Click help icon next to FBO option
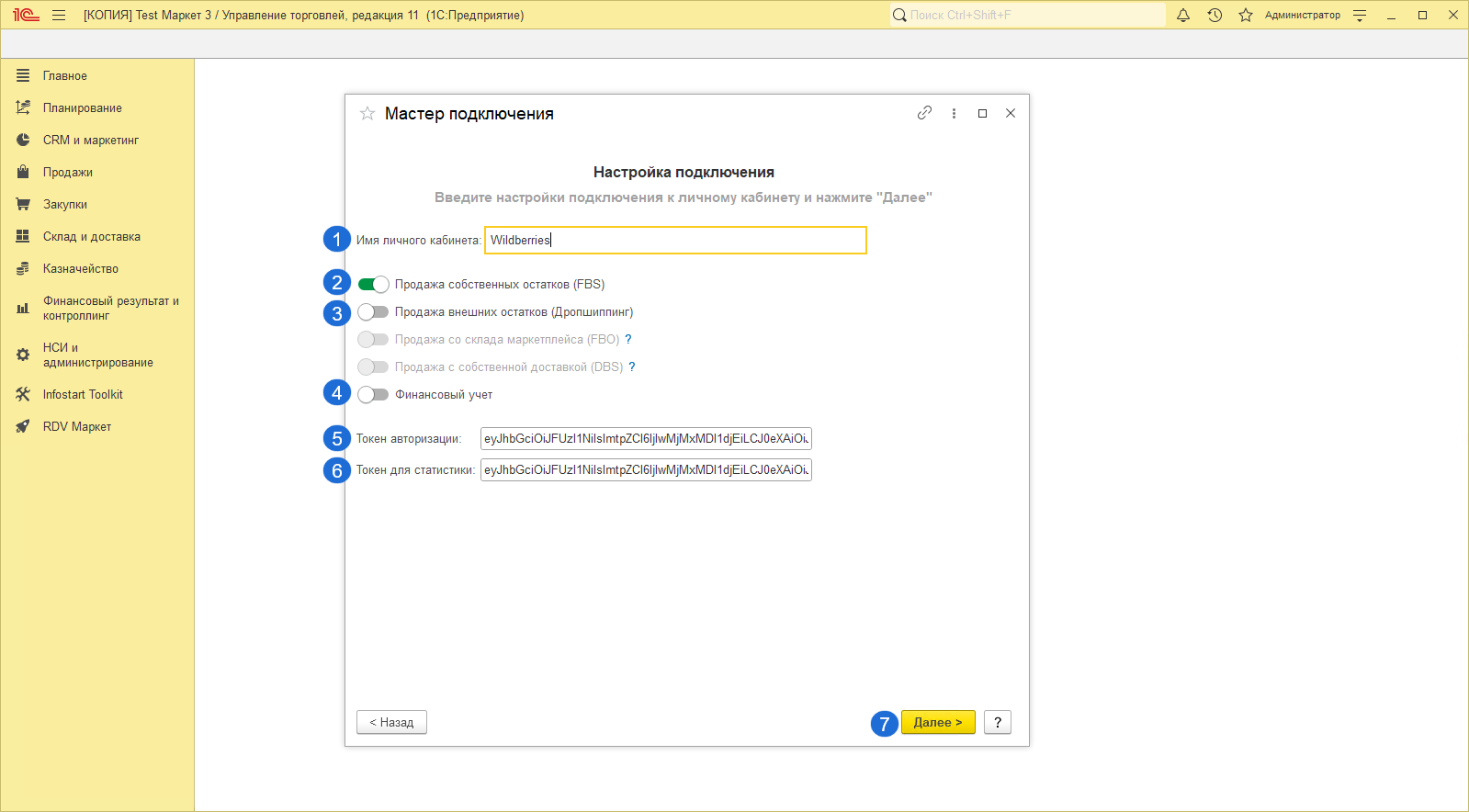The image size is (1469, 812). 628,339
